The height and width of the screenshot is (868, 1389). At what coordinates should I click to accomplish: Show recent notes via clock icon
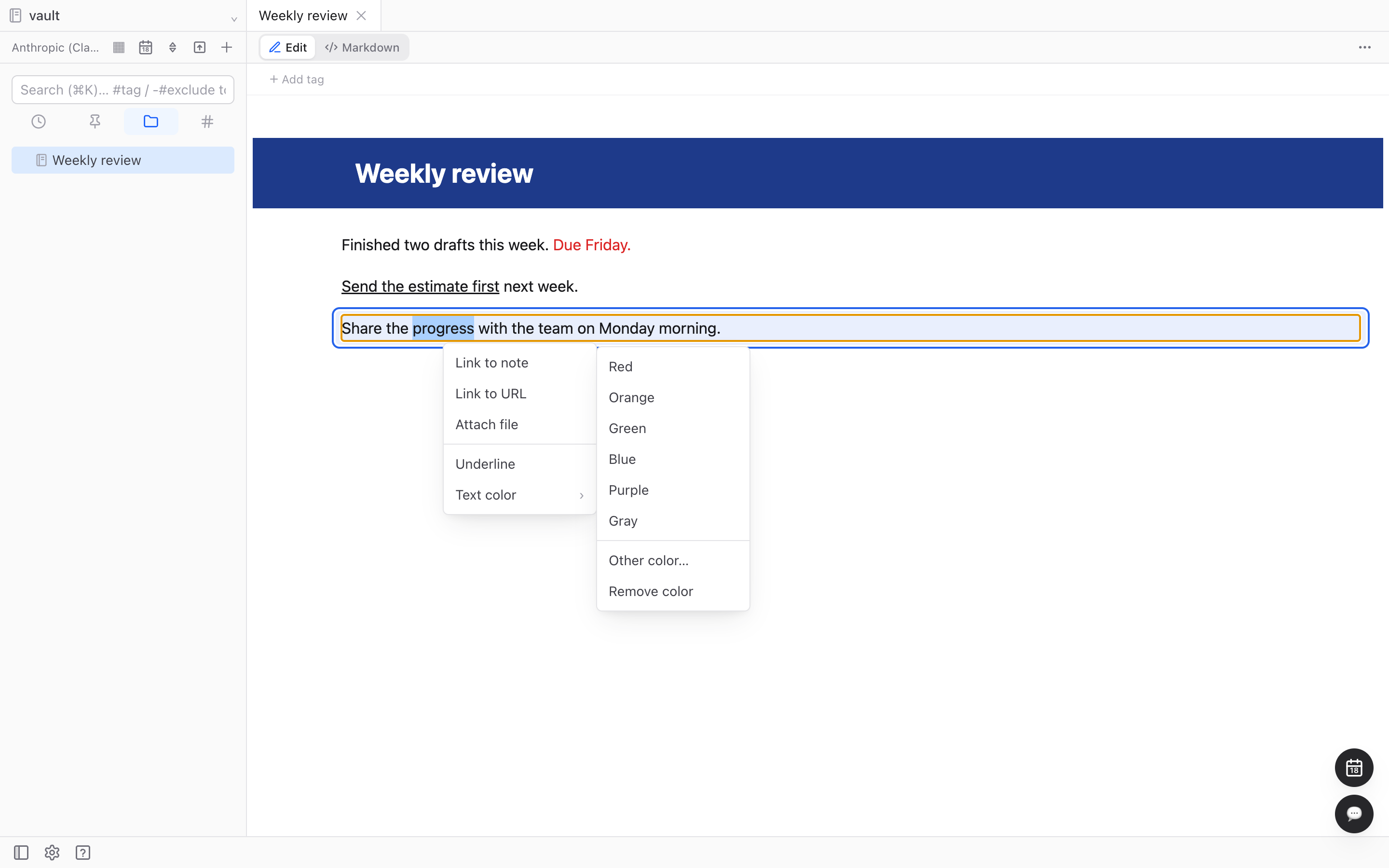[39, 122]
